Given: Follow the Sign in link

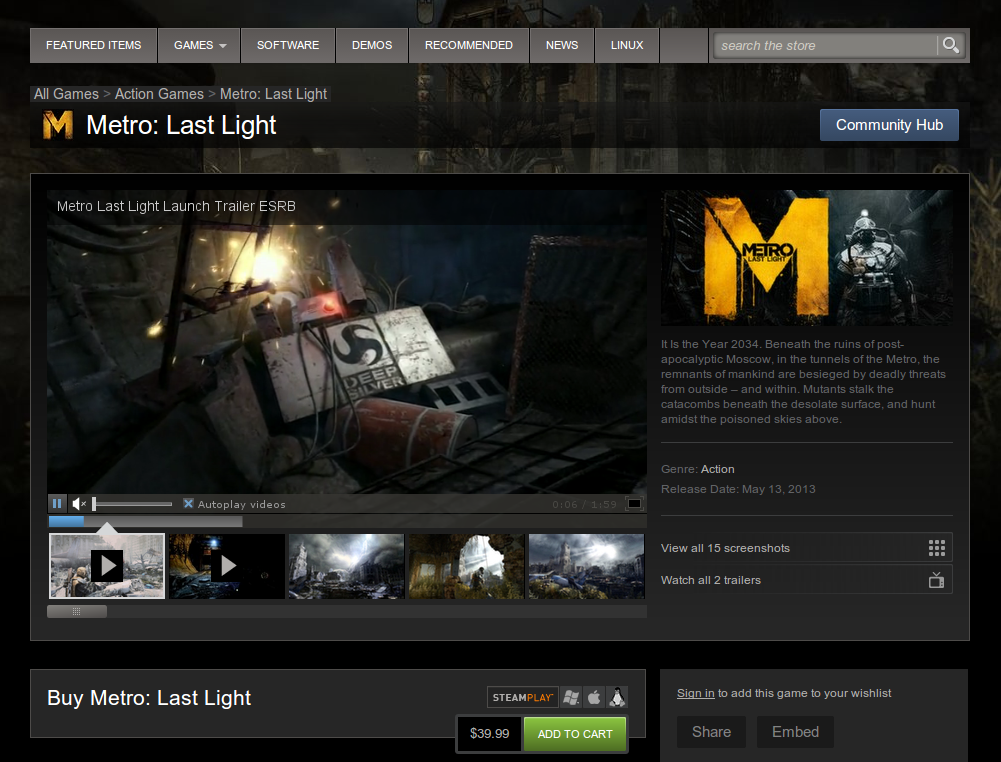Looking at the screenshot, I should 695,693.
